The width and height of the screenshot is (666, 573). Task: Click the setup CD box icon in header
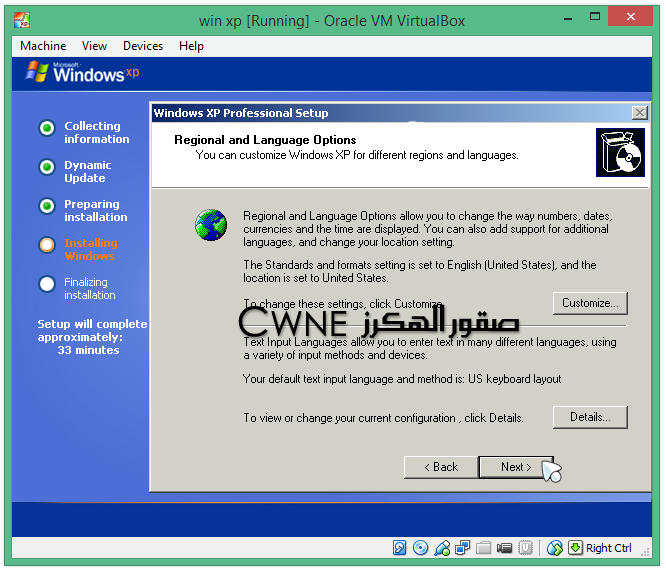pos(620,152)
